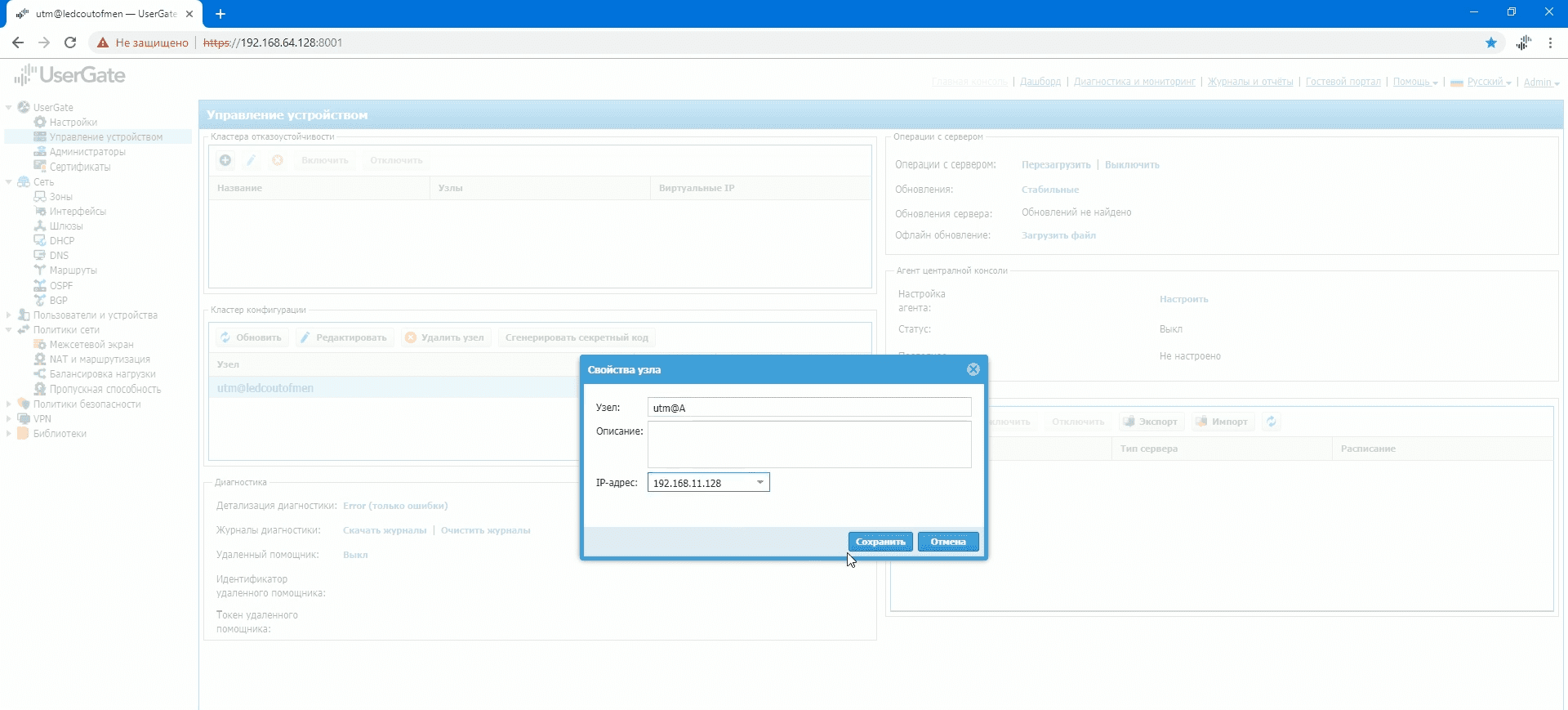The height and width of the screenshot is (710, 1568).
Task: Click the Импорт button
Action: point(1223,422)
